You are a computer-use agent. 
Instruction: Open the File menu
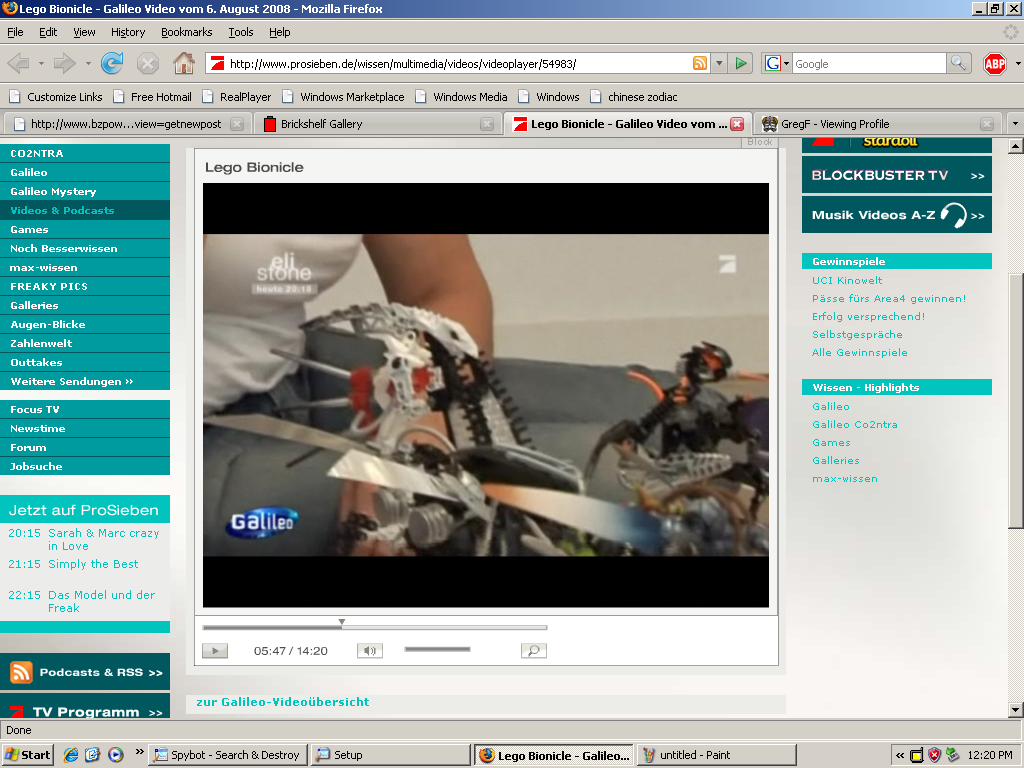pyautogui.click(x=15, y=32)
